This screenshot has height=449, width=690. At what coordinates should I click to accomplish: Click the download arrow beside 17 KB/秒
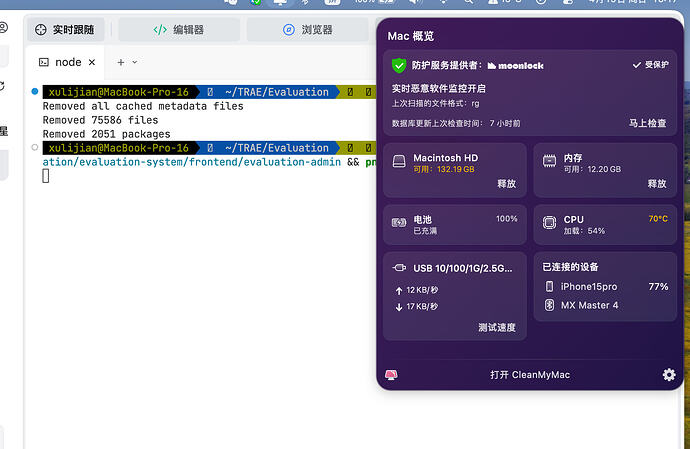pos(399,307)
